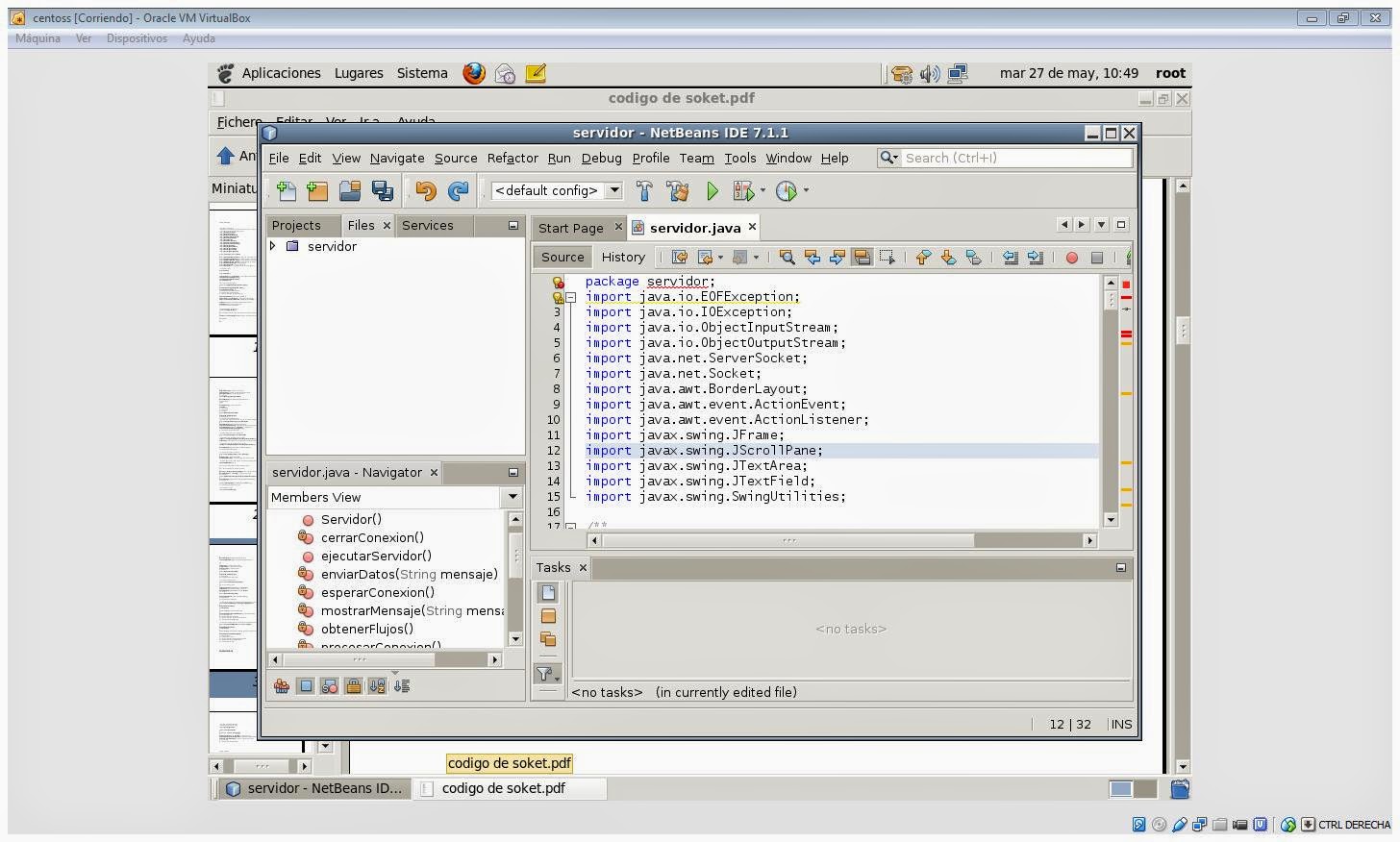
Task: Click the Find Selection magnifier icon
Action: pos(787,257)
